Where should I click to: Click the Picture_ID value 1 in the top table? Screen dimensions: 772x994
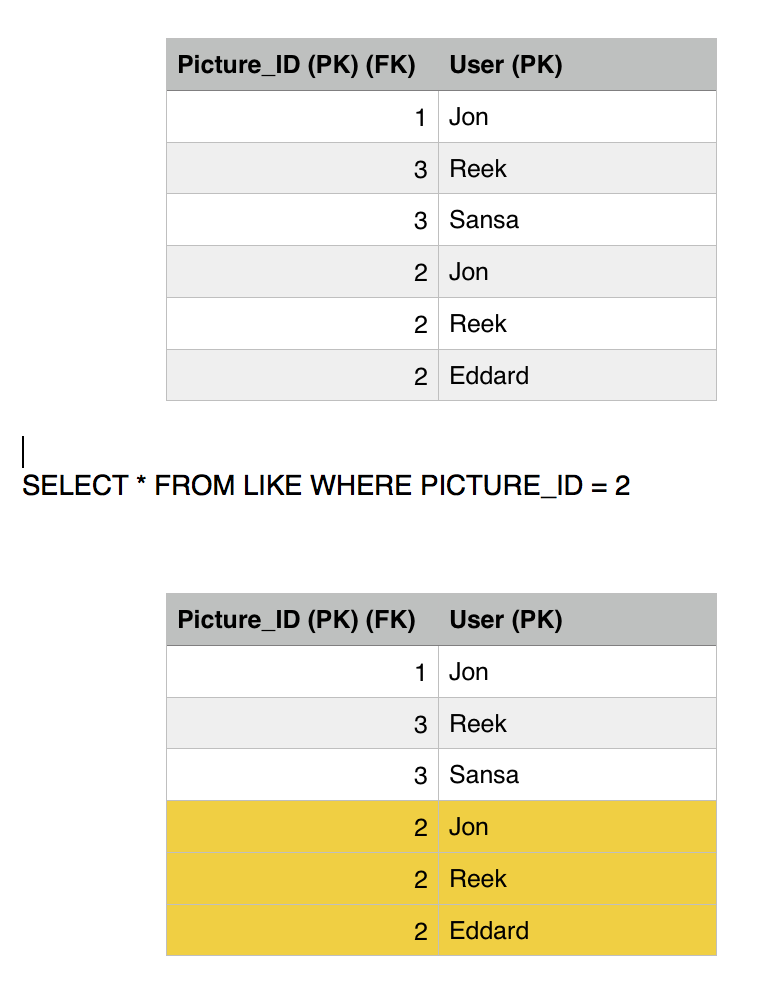(420, 117)
